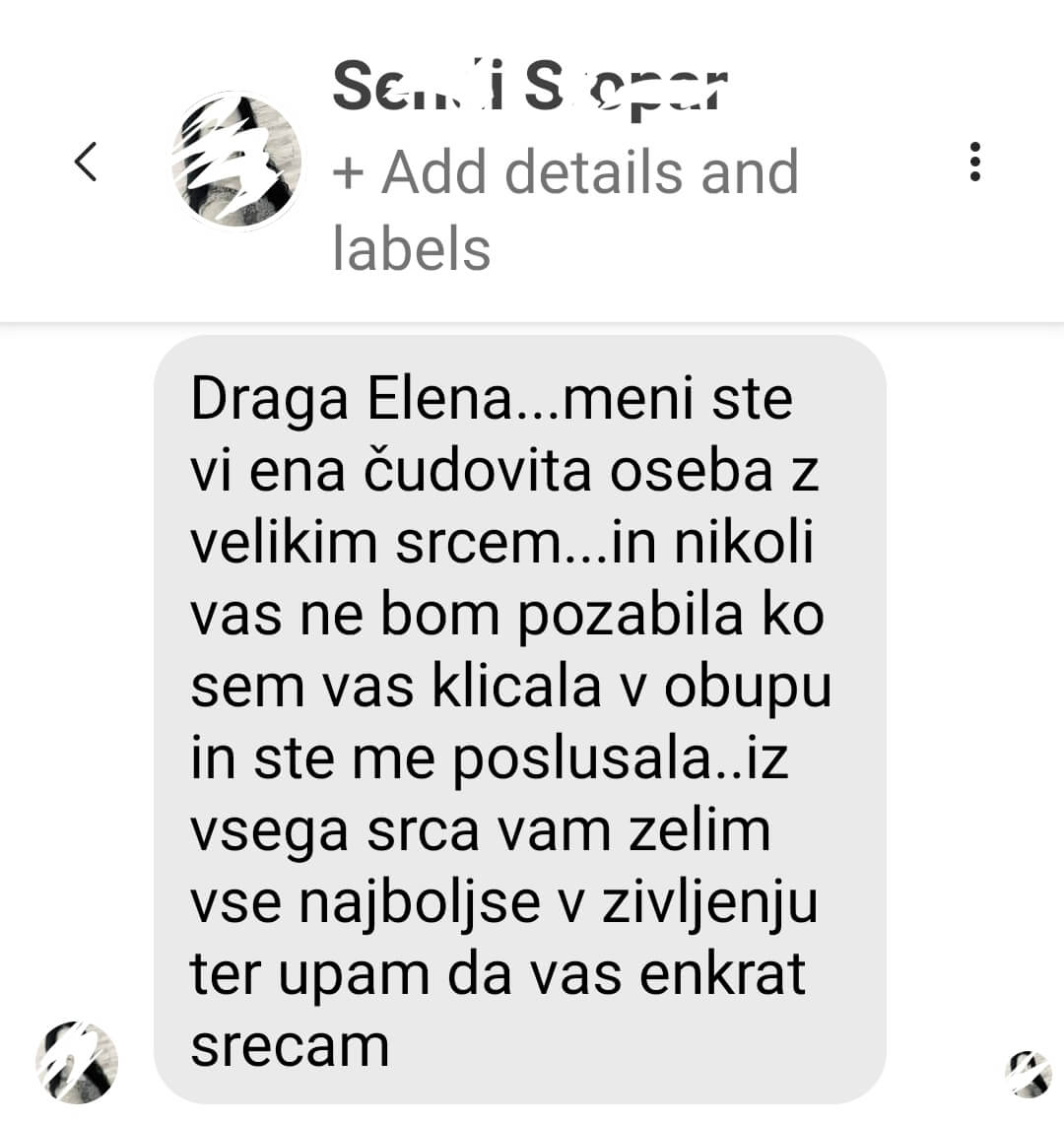The image size is (1064, 1122).
Task: Tap the contact name in the header
Action: pos(530,88)
